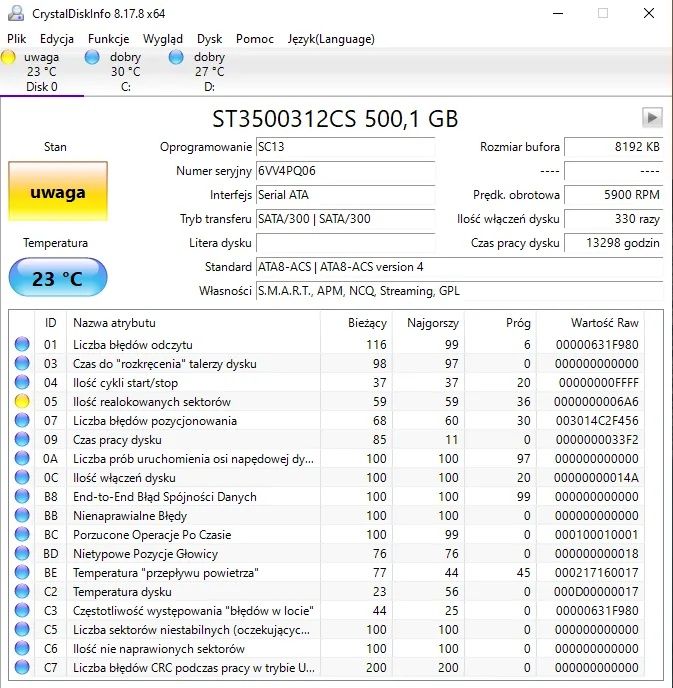
Task: Click the Bieżący column header
Action: [x=356, y=323]
